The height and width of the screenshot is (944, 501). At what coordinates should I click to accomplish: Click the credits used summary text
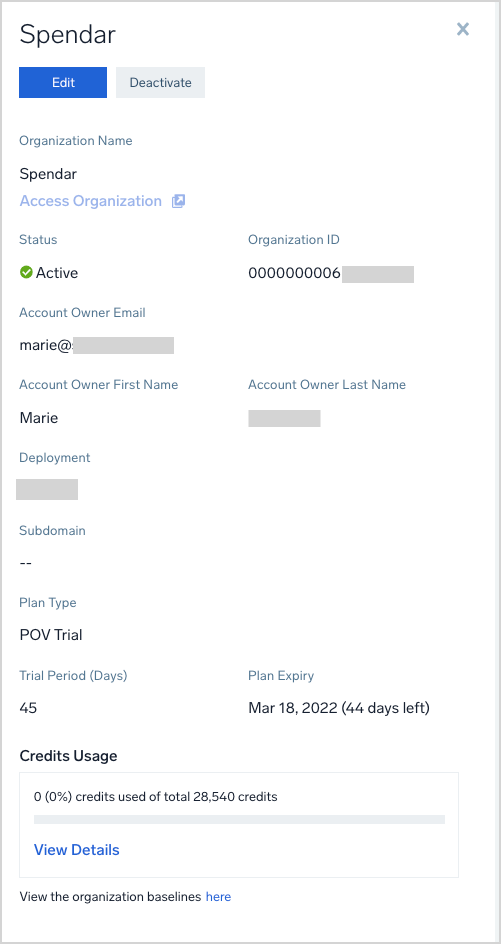[x=155, y=797]
